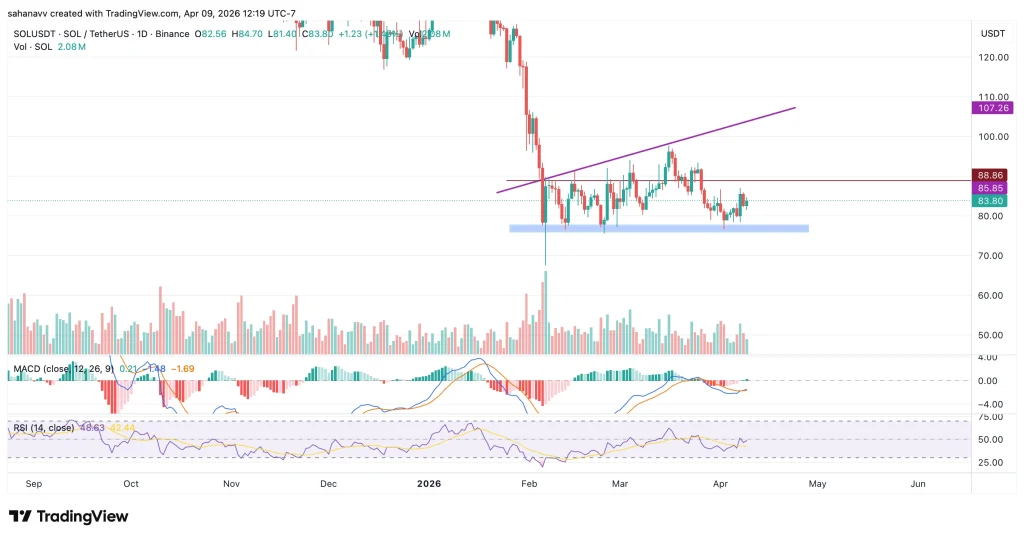Screen dimensions: 1024x539
Task: Click the May label on time axis
Action: (x=817, y=483)
